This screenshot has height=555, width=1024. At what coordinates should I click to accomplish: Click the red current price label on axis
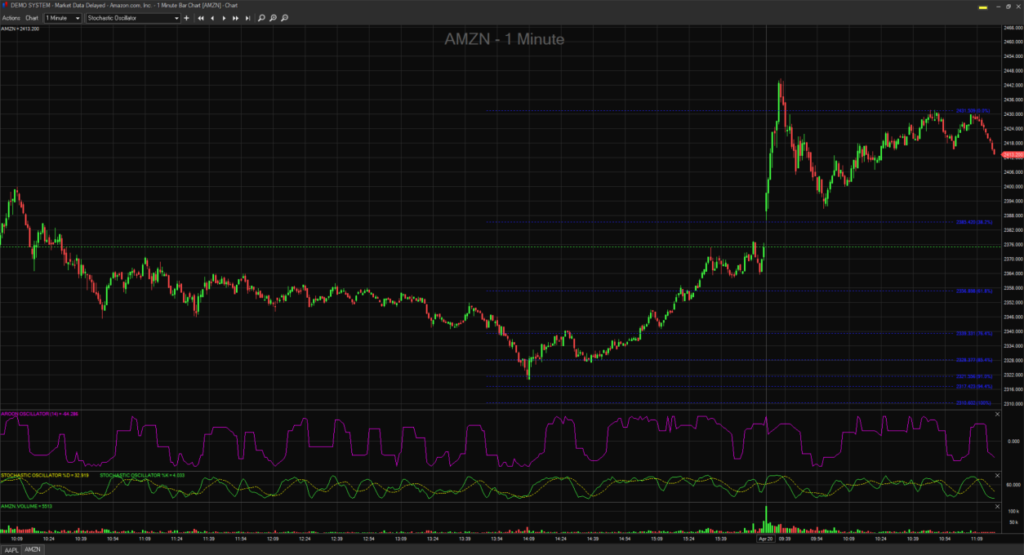1011,156
